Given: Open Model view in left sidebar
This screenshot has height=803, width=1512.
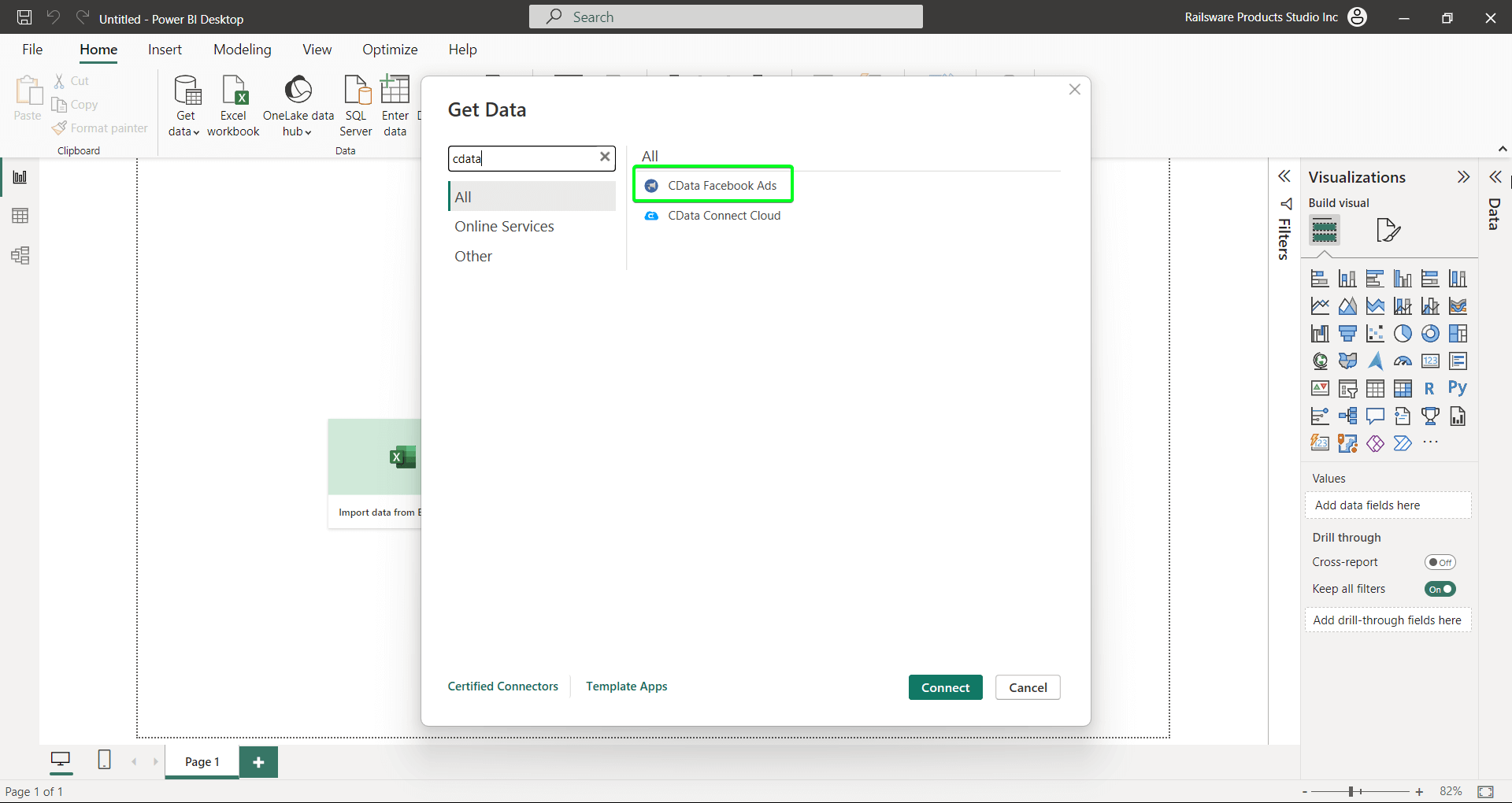Looking at the screenshot, I should [x=20, y=255].
